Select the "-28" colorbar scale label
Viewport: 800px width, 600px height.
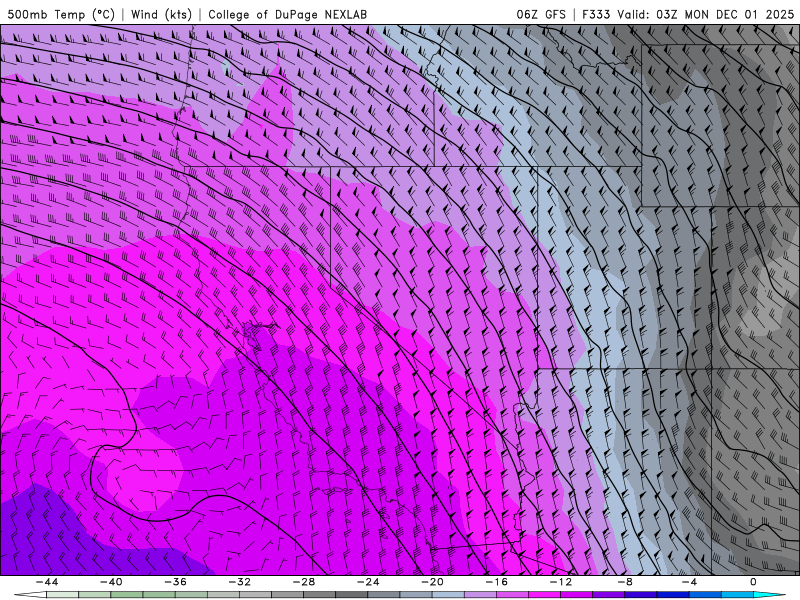pos(304,582)
